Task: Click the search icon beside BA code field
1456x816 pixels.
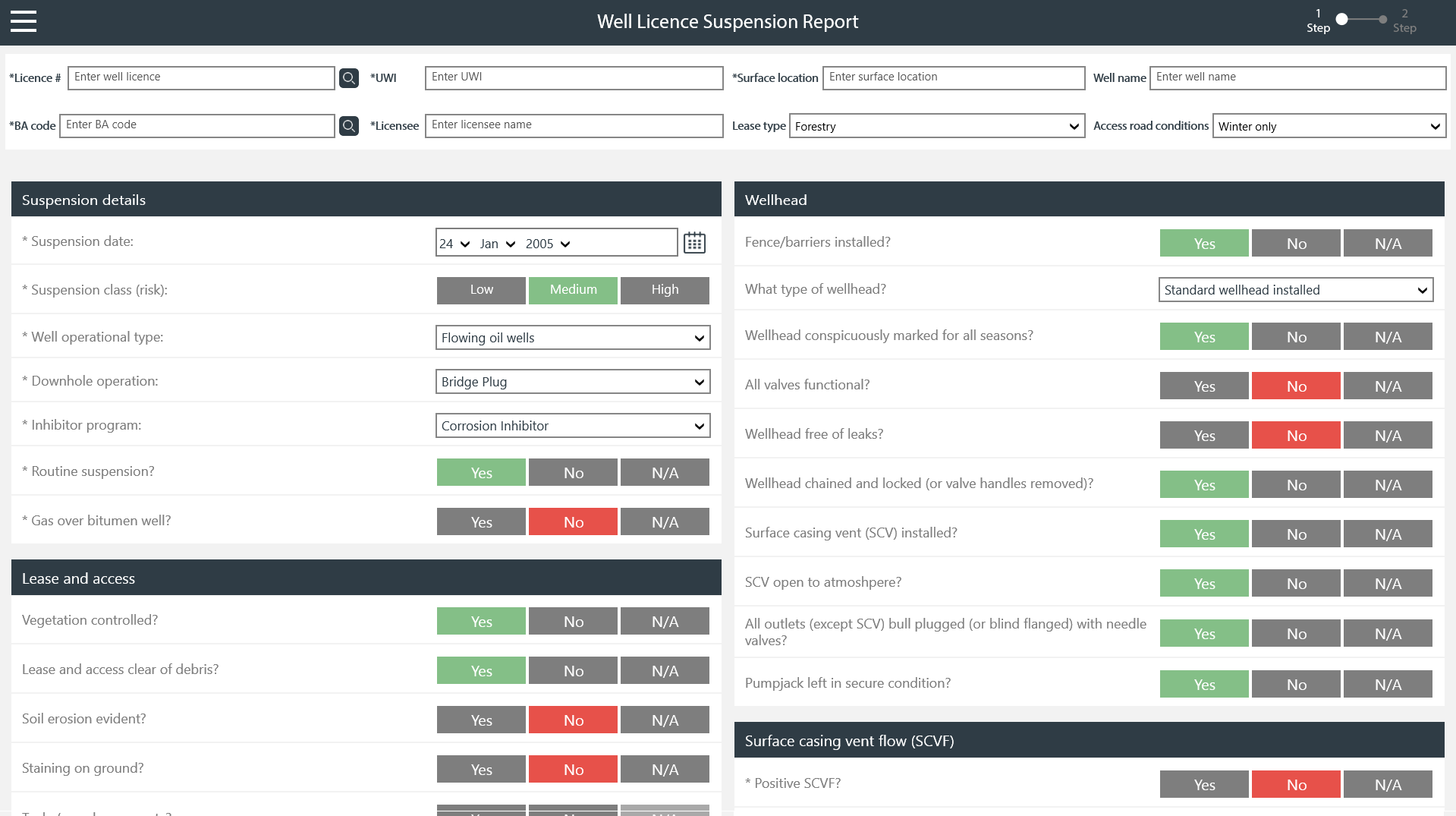Action: [349, 126]
